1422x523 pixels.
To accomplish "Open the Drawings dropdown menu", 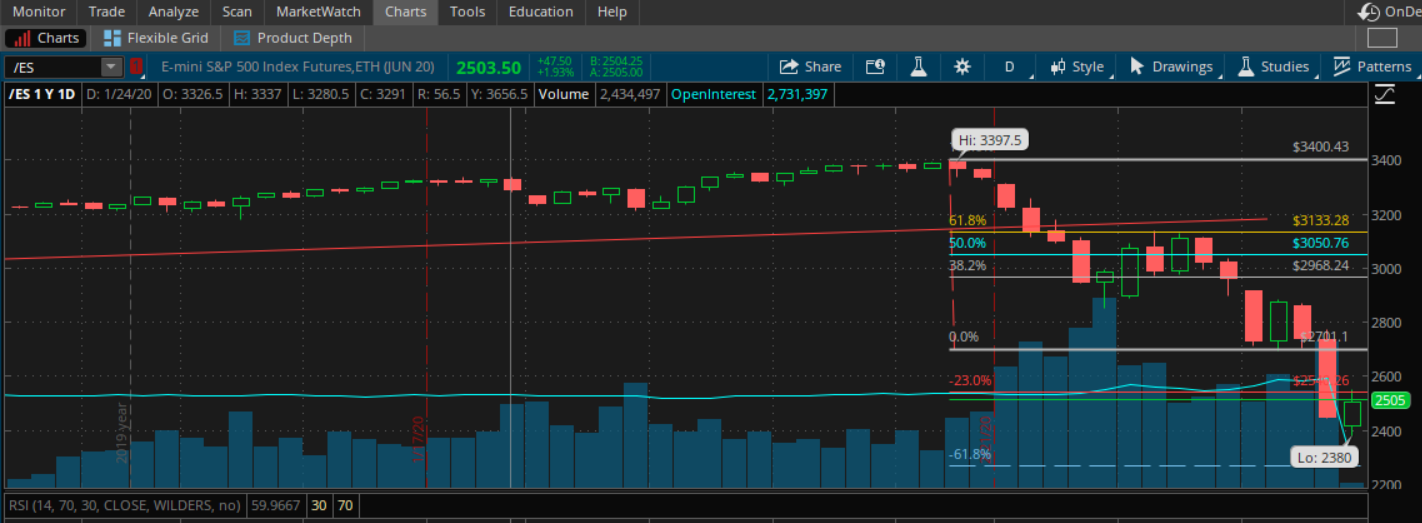I will [1170, 66].
